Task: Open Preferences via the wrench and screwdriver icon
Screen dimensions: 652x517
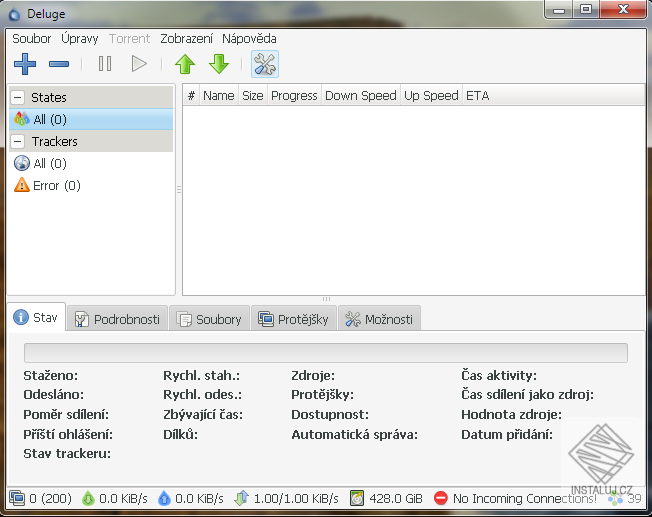Action: (265, 64)
